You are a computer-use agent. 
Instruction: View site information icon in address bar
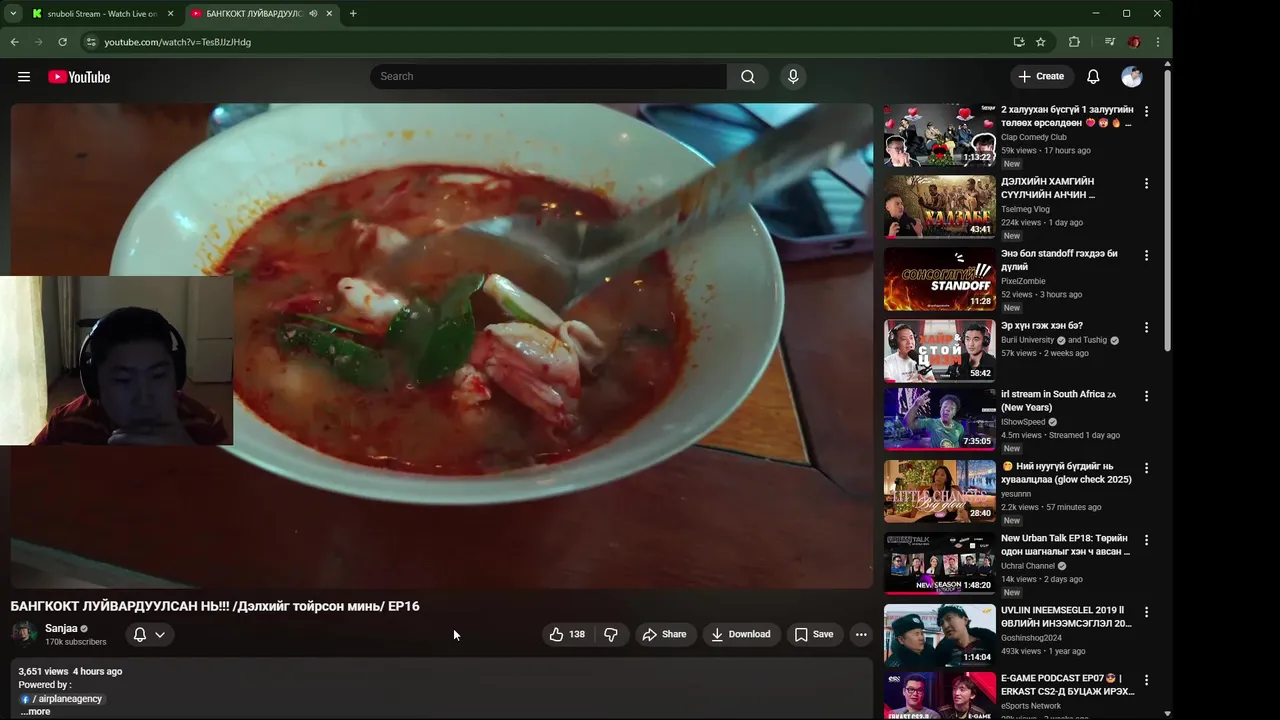tap(91, 42)
